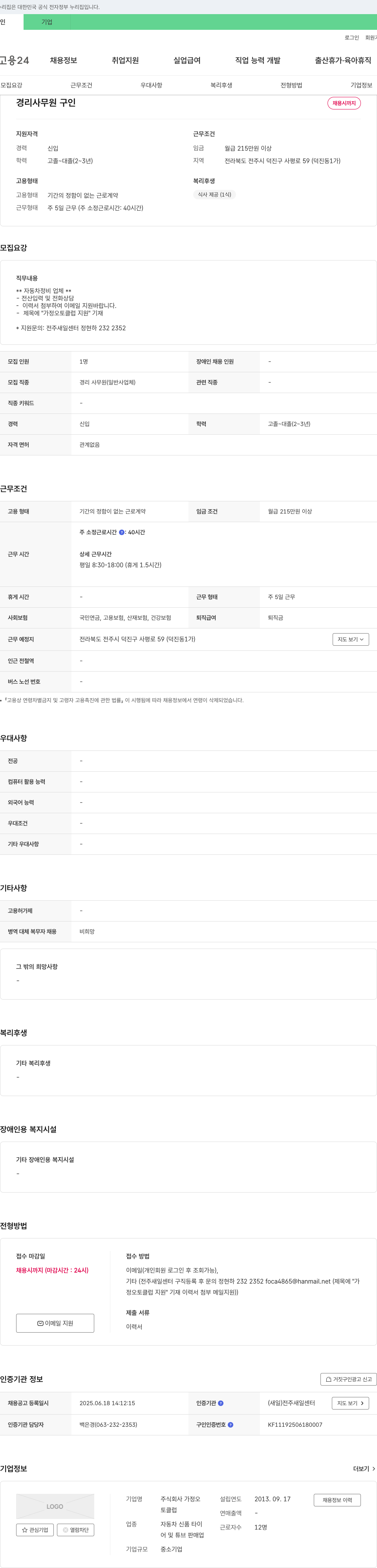The height and width of the screenshot is (1568, 377).
Task: Select the work hours text 평일 8:30-18:00
Action: (101, 565)
